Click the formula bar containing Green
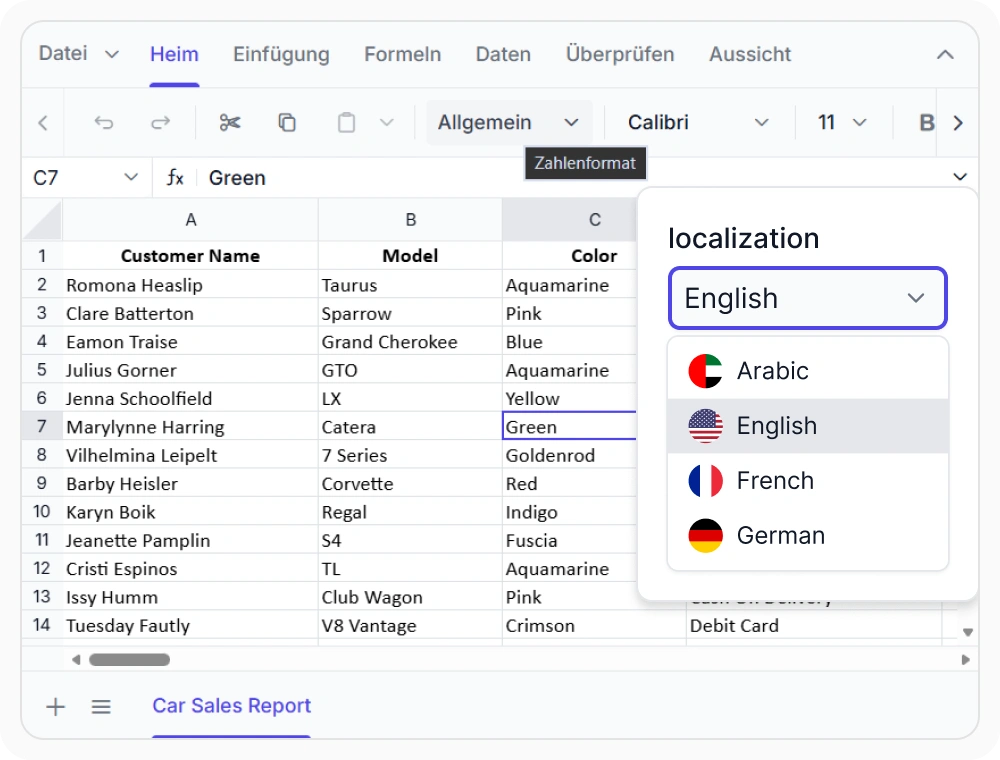Viewport: 1000px width, 760px height. [574, 177]
